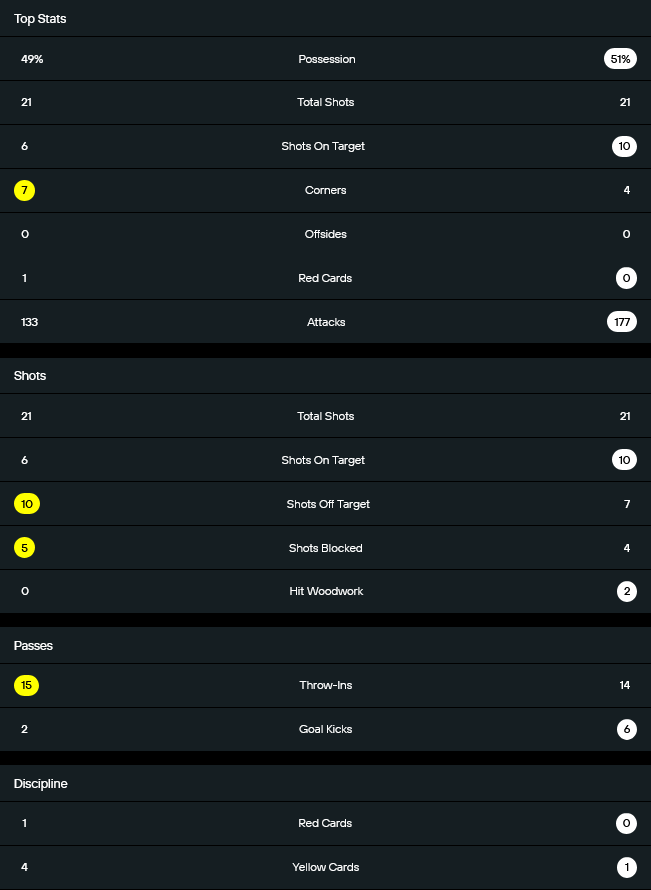Select the Discipline section header
This screenshot has height=890, width=651.
(40, 784)
